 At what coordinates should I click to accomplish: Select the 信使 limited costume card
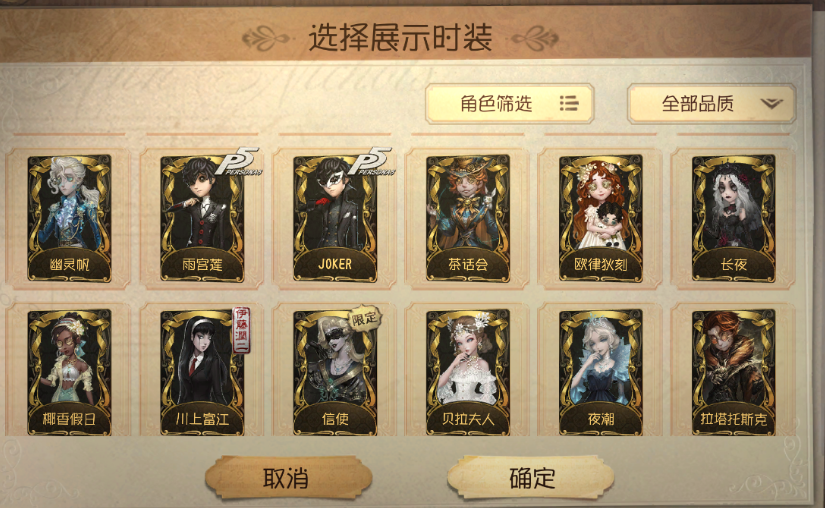[335, 372]
